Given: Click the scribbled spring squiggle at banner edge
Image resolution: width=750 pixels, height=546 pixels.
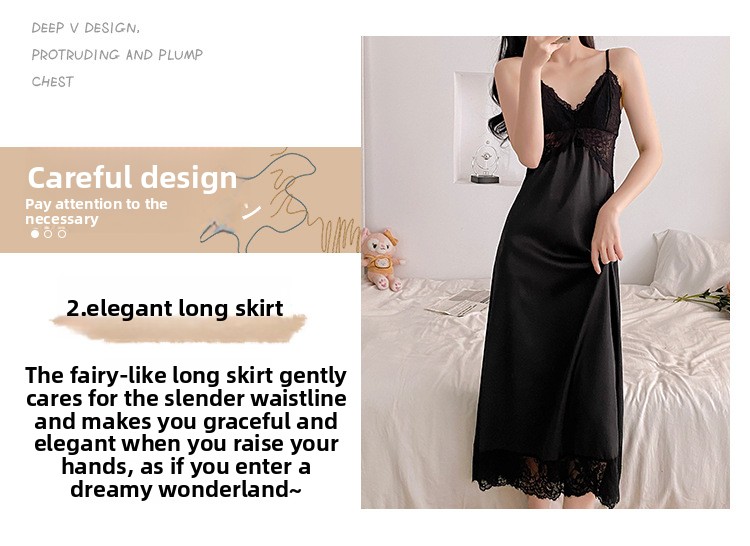Looking at the screenshot, I should pos(340,234).
